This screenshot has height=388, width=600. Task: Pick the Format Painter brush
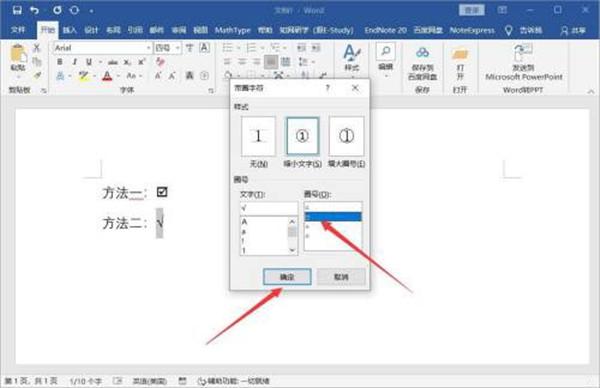[37, 75]
